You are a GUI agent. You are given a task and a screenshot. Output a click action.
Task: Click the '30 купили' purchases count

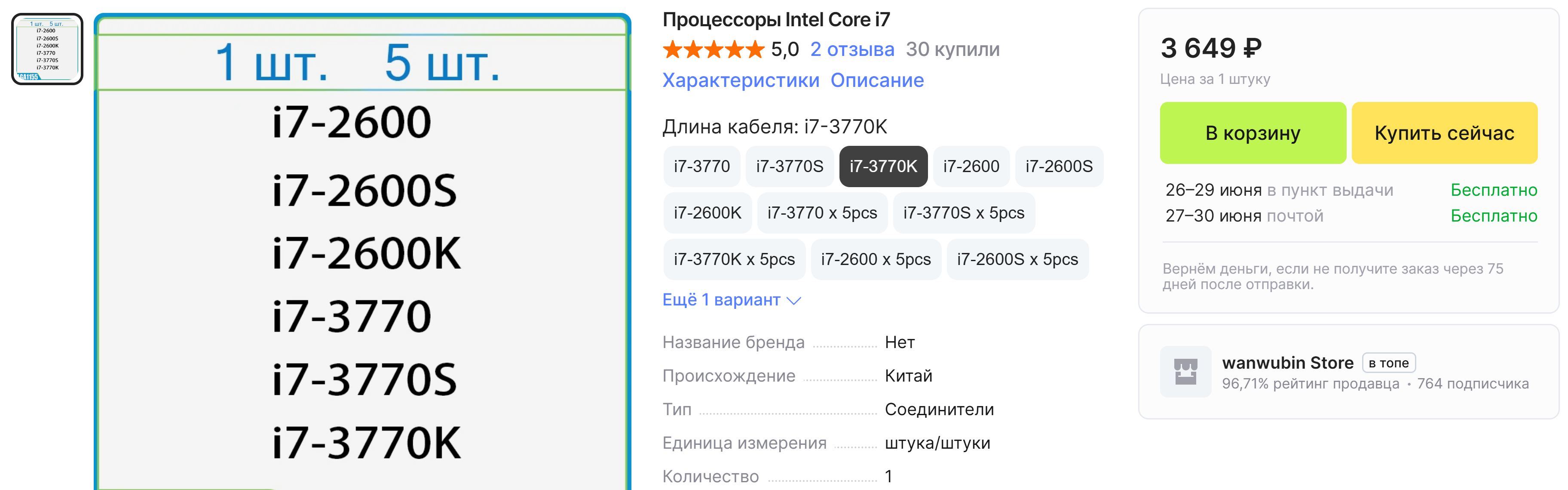(x=952, y=49)
